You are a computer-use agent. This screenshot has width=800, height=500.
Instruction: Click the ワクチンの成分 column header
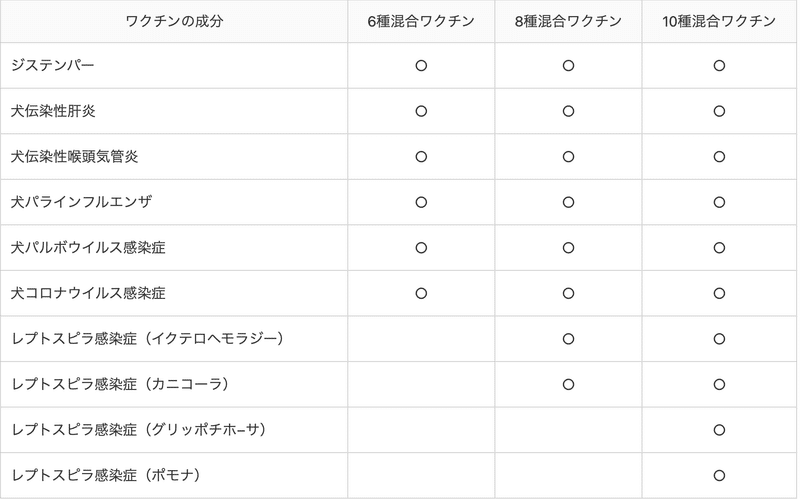(174, 22)
